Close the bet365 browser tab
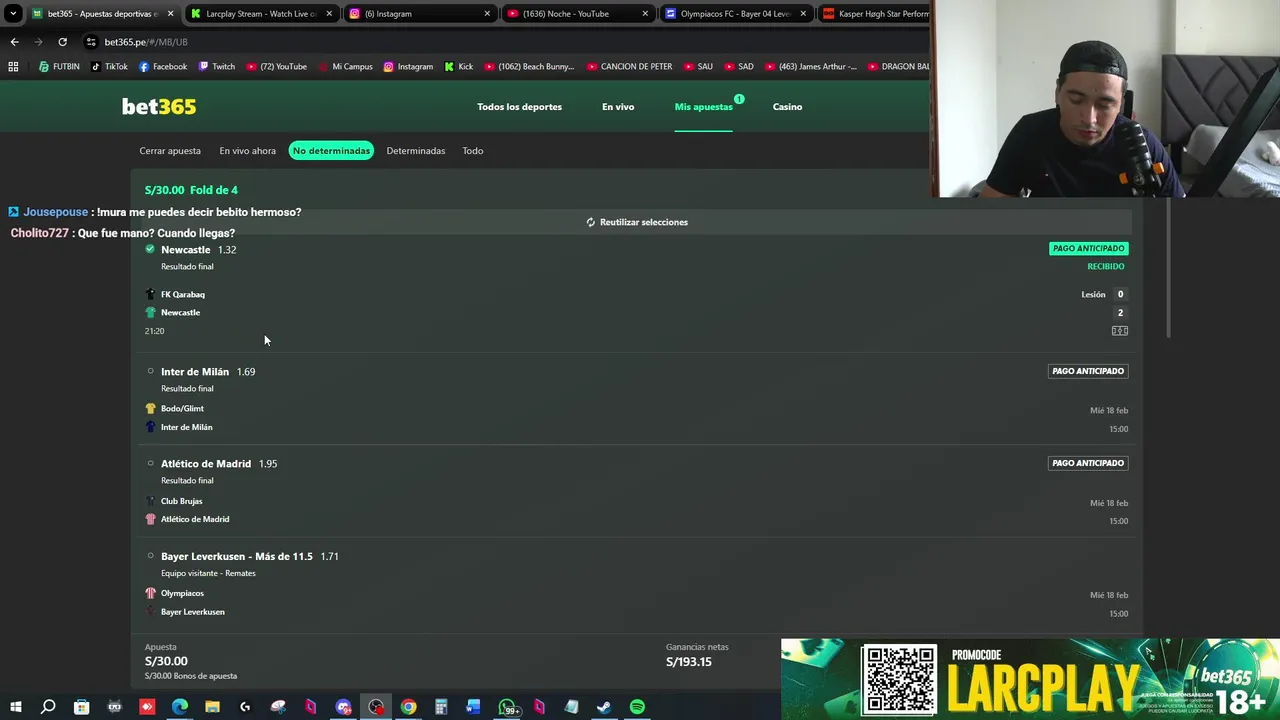Viewport: 1280px width, 720px height. (x=170, y=14)
